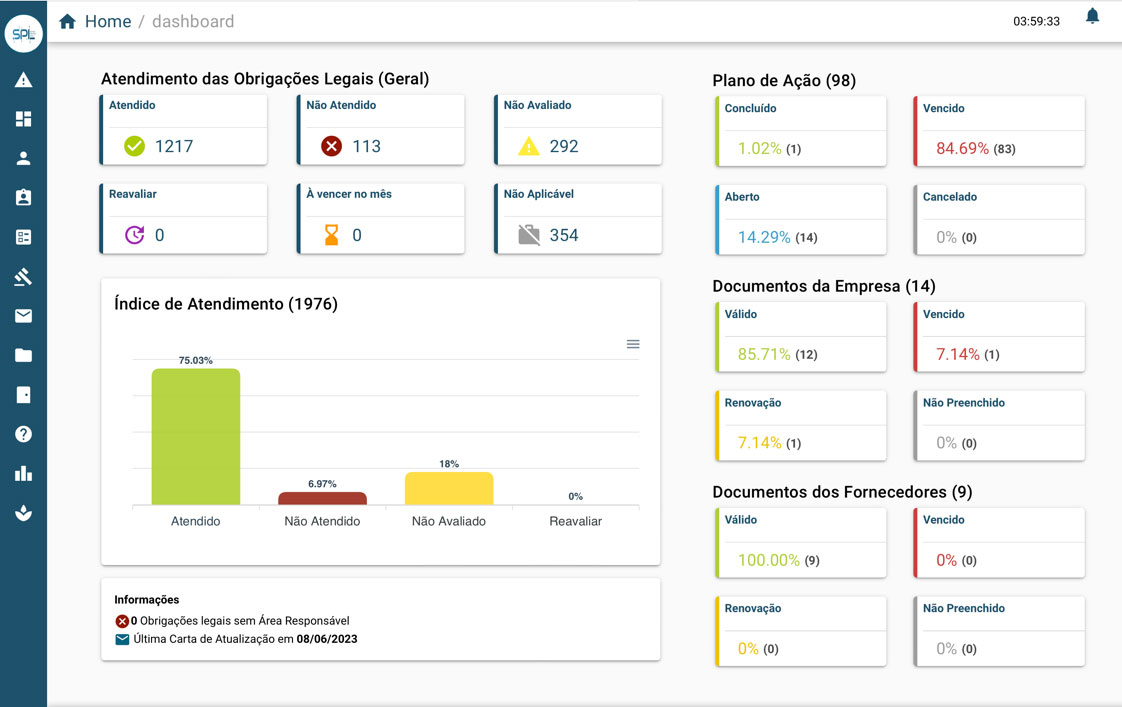1122x707 pixels.
Task: Open the ID badge sidebar icon
Action: 24,198
